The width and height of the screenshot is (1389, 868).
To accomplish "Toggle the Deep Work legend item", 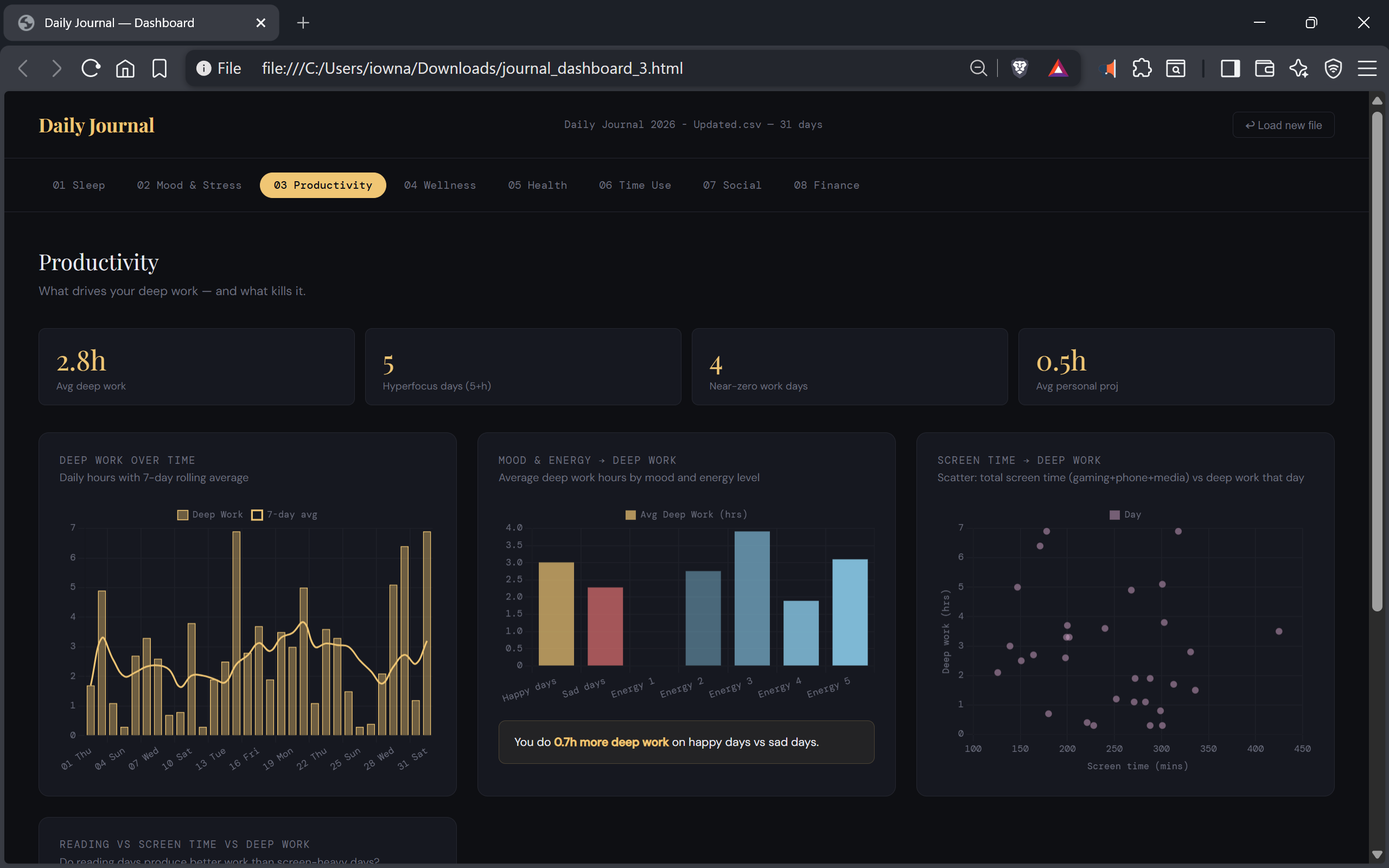I will (x=210, y=514).
